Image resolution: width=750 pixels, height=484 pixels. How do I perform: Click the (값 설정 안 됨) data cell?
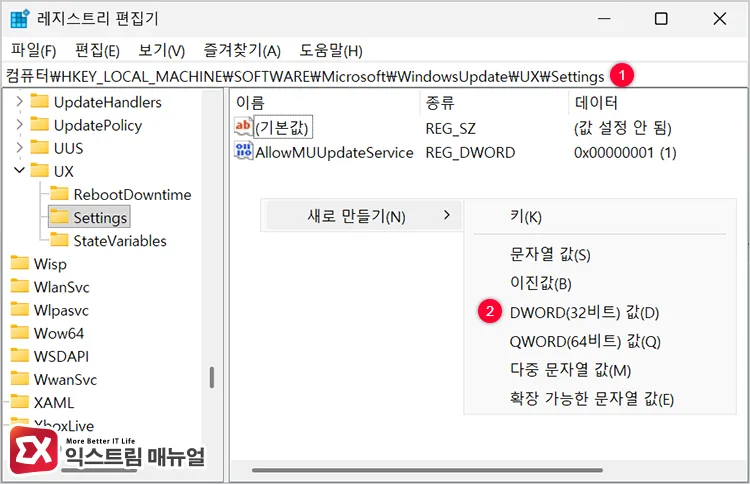623,128
